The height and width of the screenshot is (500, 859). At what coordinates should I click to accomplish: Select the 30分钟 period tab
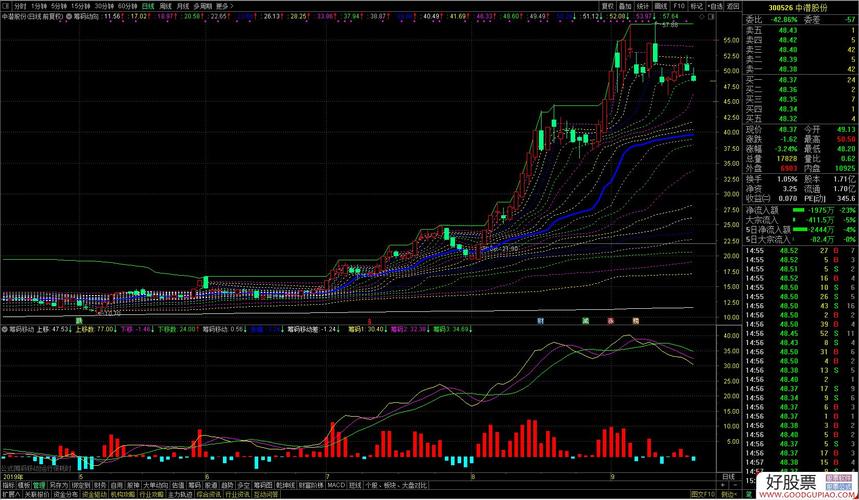point(103,6)
